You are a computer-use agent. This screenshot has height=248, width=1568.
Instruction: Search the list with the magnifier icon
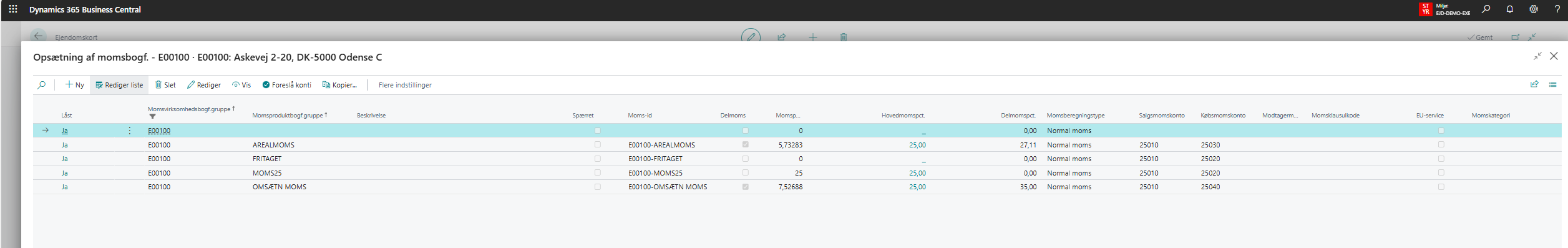[x=42, y=85]
